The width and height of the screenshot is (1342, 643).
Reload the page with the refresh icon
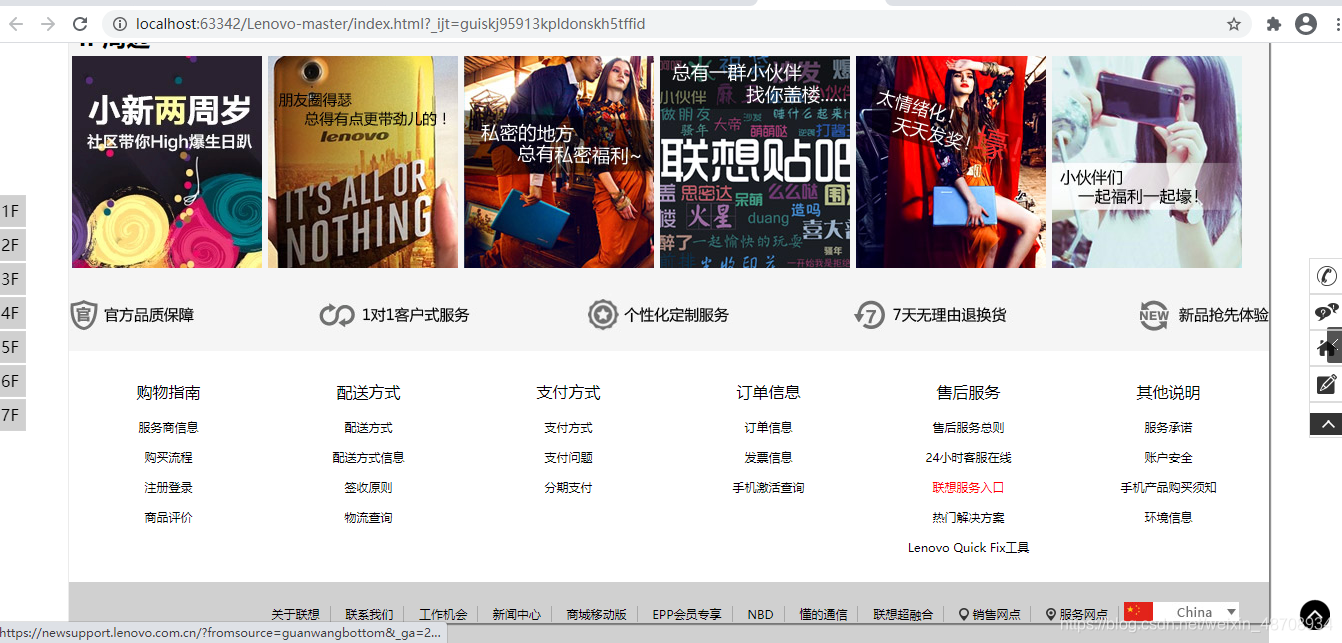81,24
